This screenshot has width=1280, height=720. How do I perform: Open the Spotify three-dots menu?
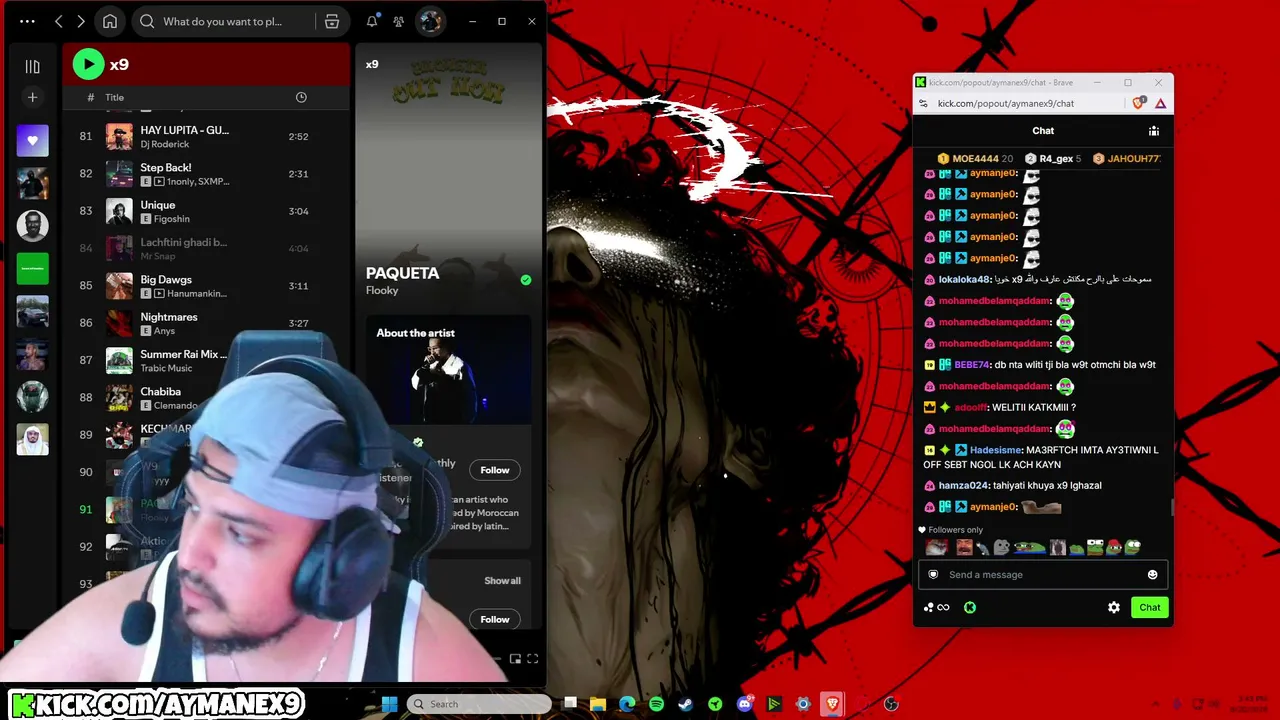click(x=27, y=21)
